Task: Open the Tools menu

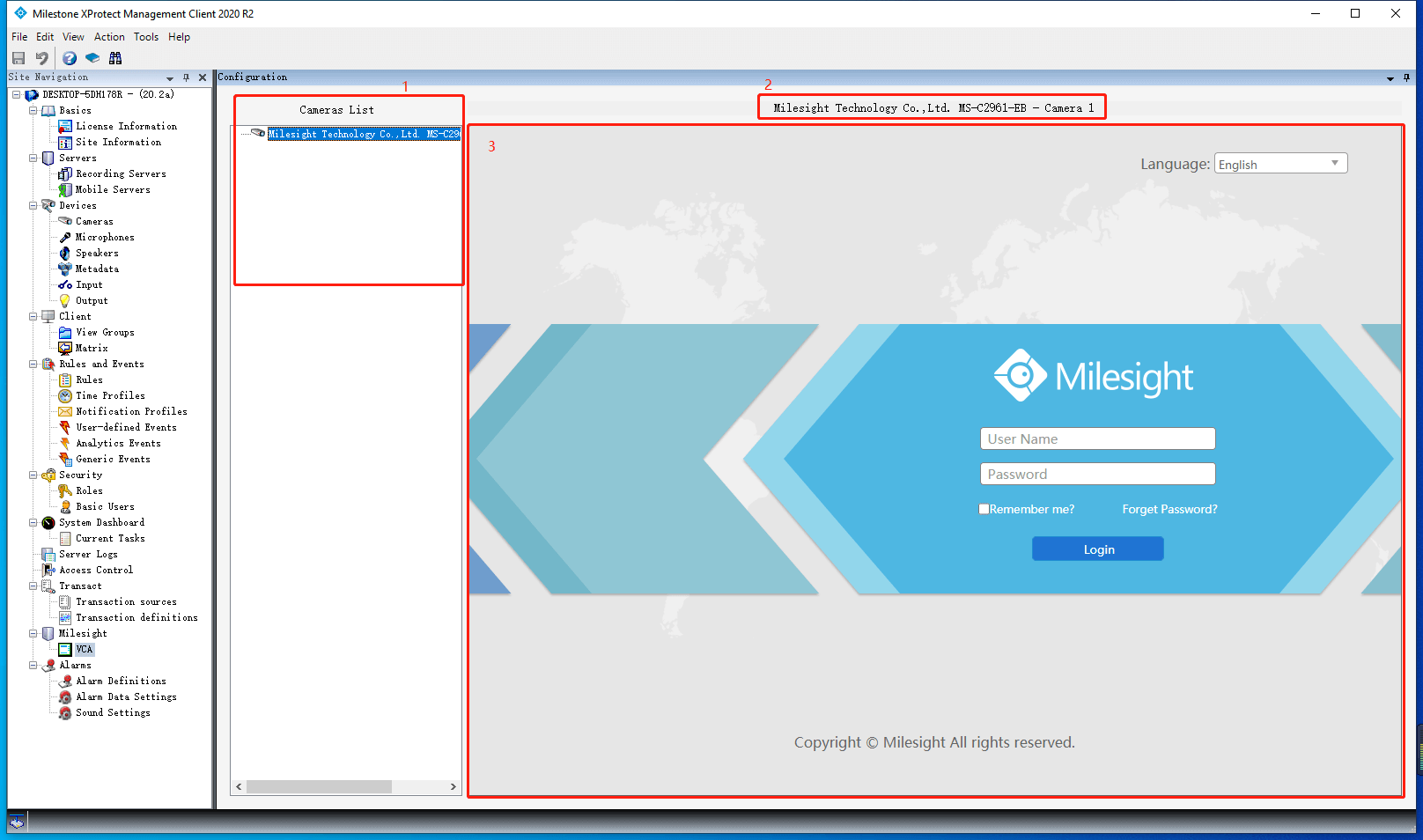Action: (x=146, y=37)
